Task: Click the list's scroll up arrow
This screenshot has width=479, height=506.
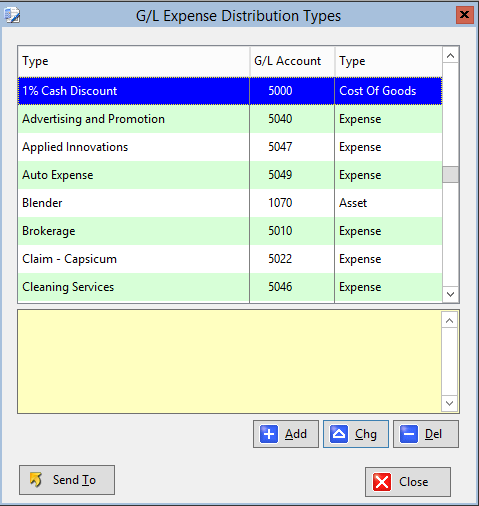Action: pos(451,56)
